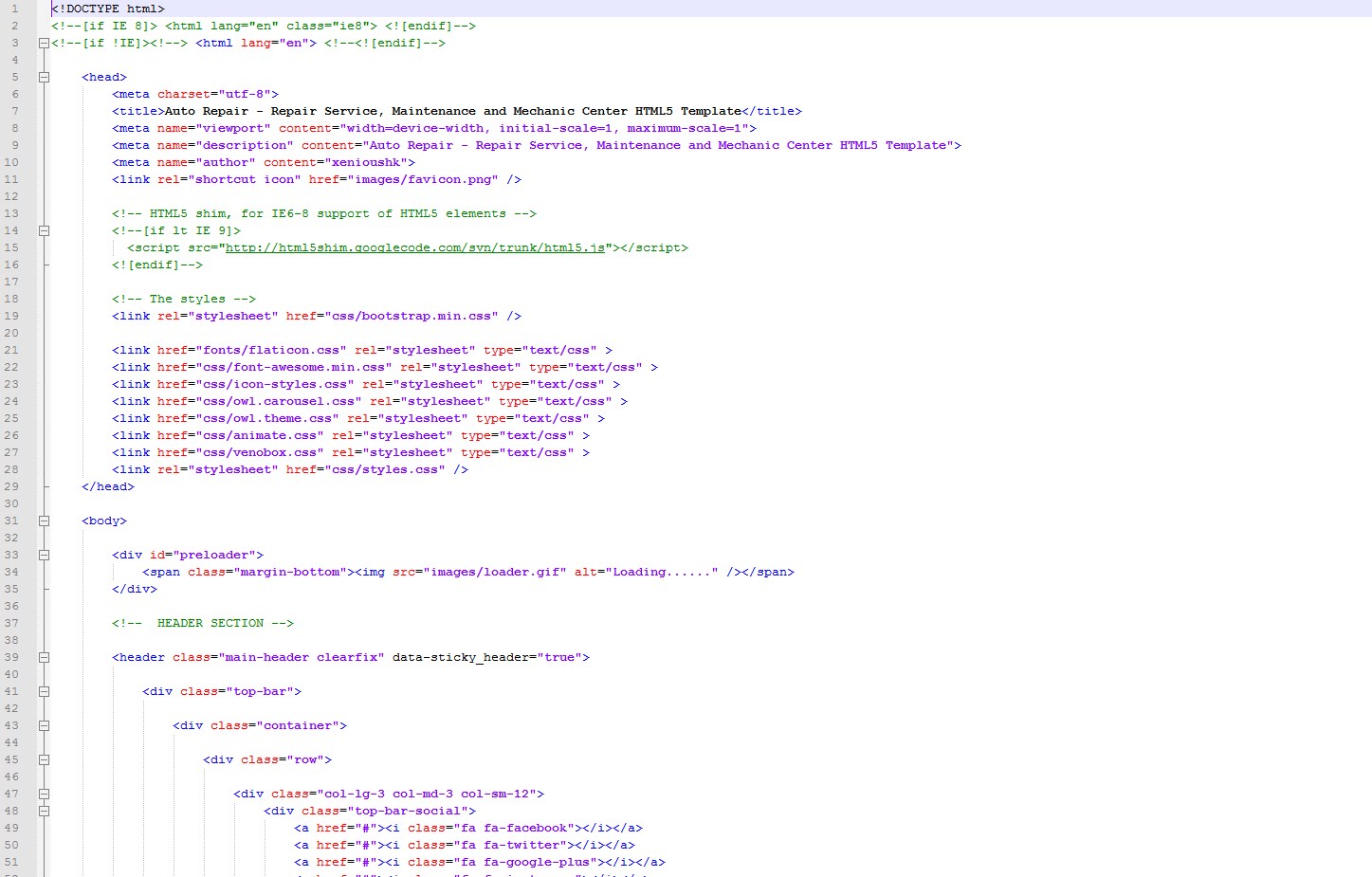Select line number 19 in the margin
The height and width of the screenshot is (877, 1372).
point(11,316)
